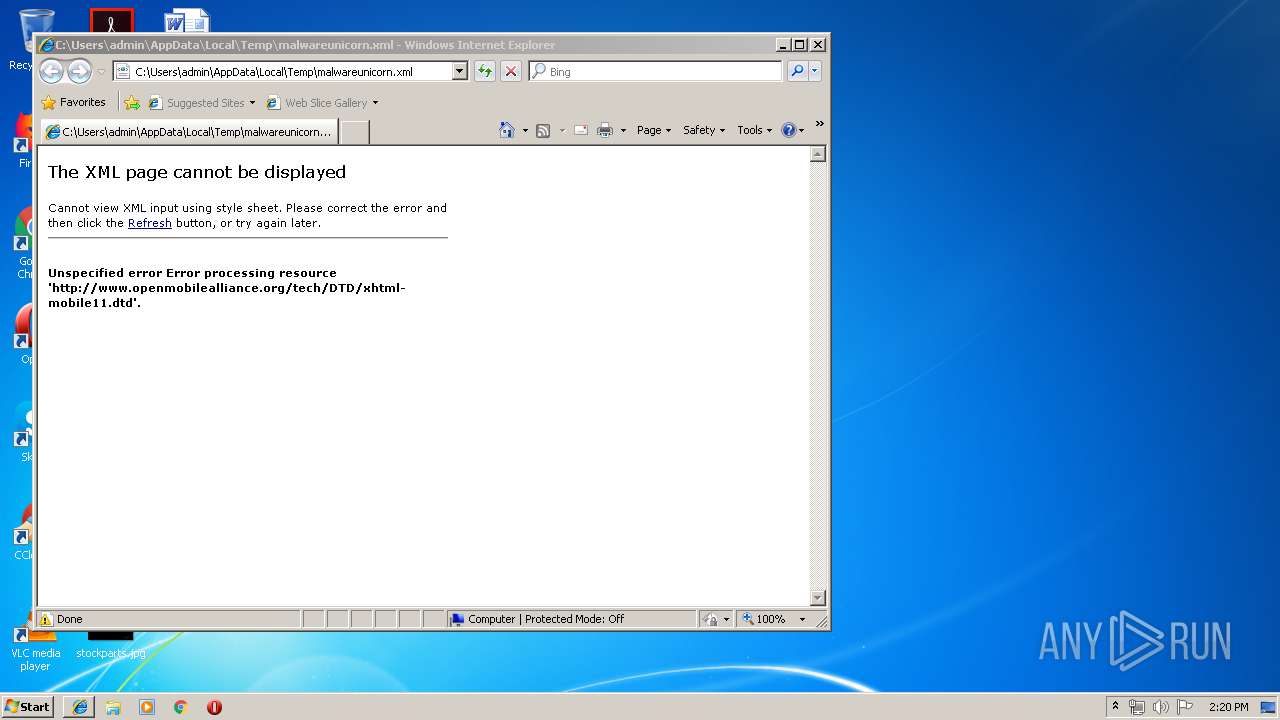Expand the command bar overflow chevron
The width and height of the screenshot is (1280, 720).
(819, 124)
